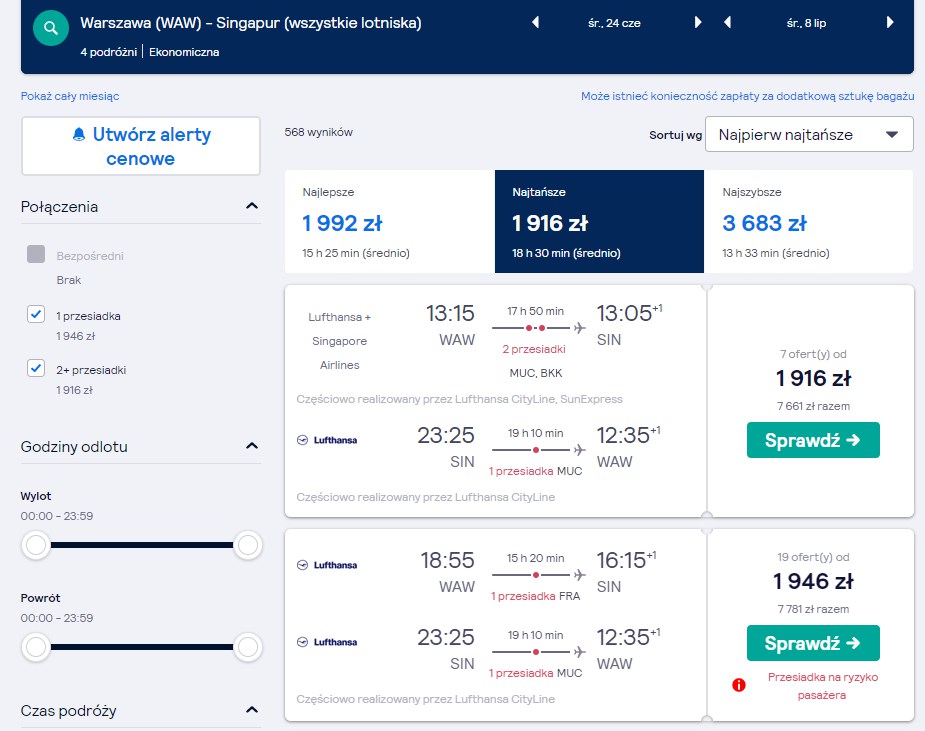Uncheck the 2+ przesiadki checkbox
This screenshot has height=731, width=925.
36,368
